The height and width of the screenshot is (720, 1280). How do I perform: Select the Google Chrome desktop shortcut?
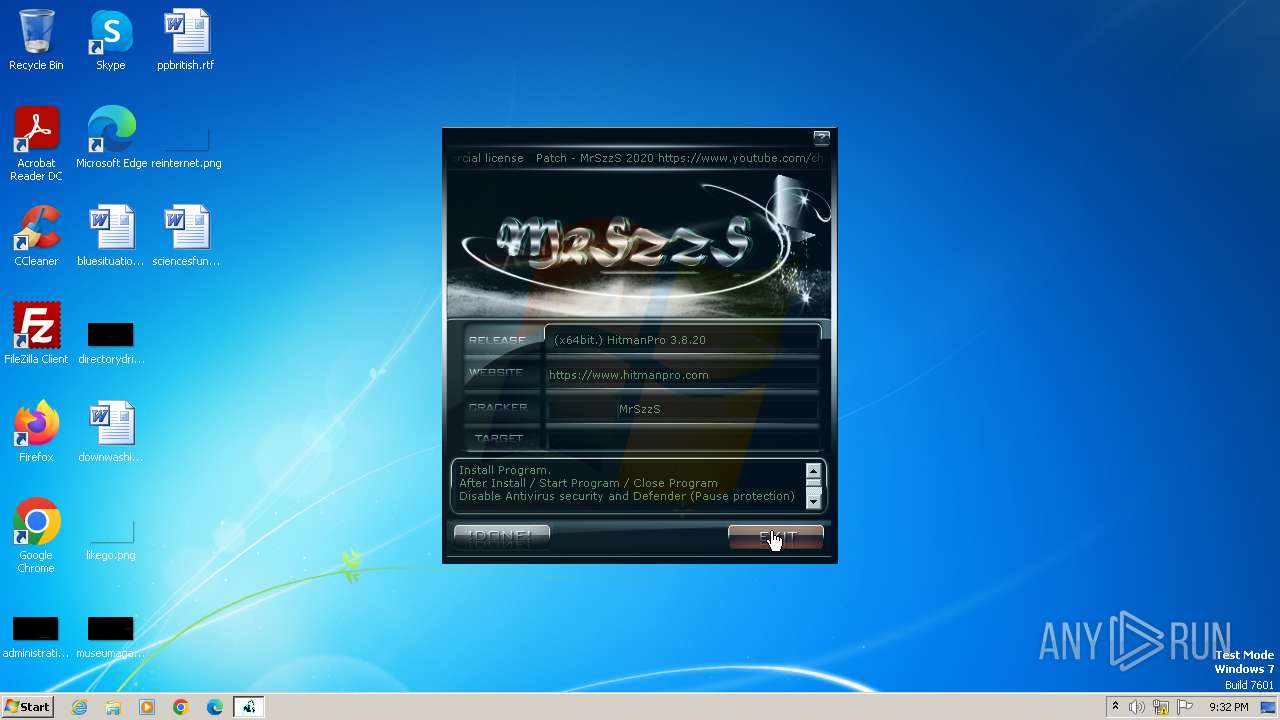(36, 536)
